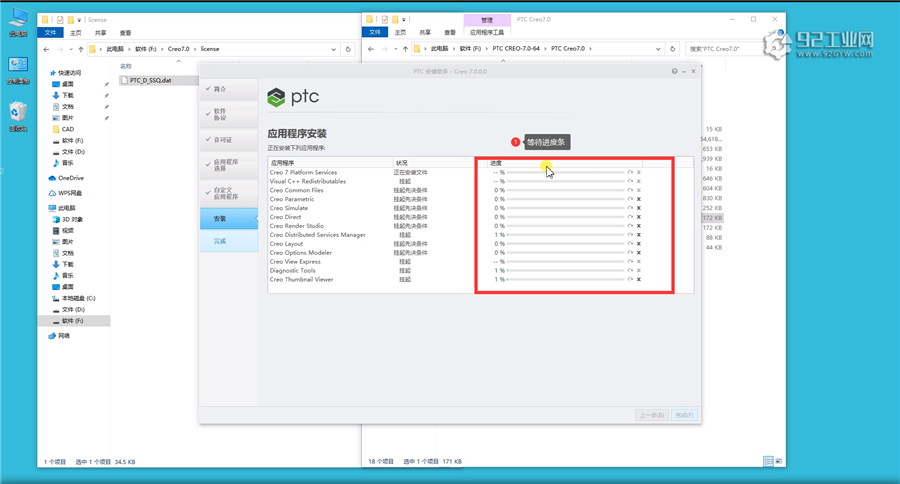This screenshot has width=900, height=484.
Task: Cancel the Creo Simulate installation with its X
Action: click(x=639, y=208)
